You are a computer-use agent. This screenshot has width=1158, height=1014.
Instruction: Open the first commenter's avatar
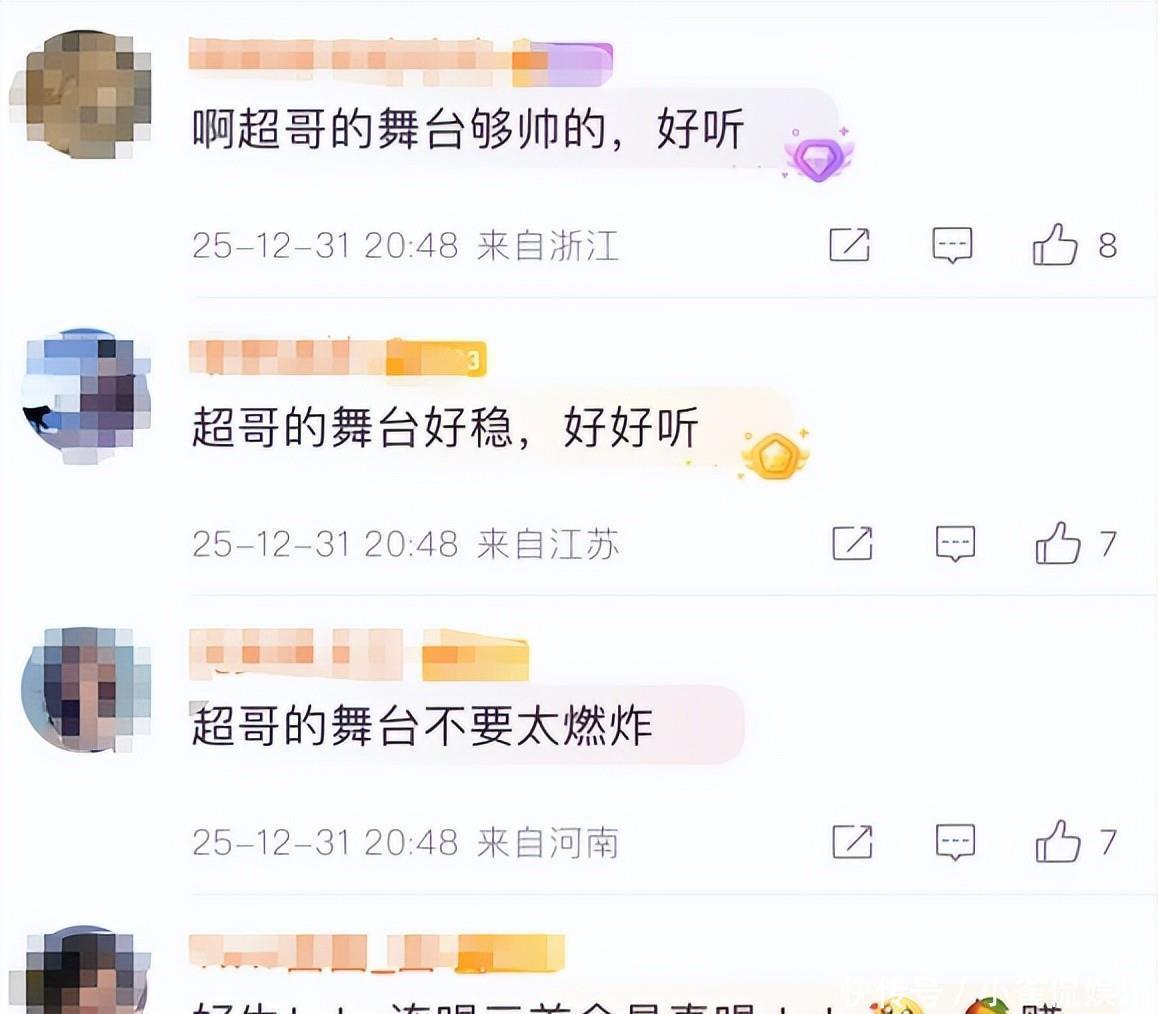click(x=83, y=95)
